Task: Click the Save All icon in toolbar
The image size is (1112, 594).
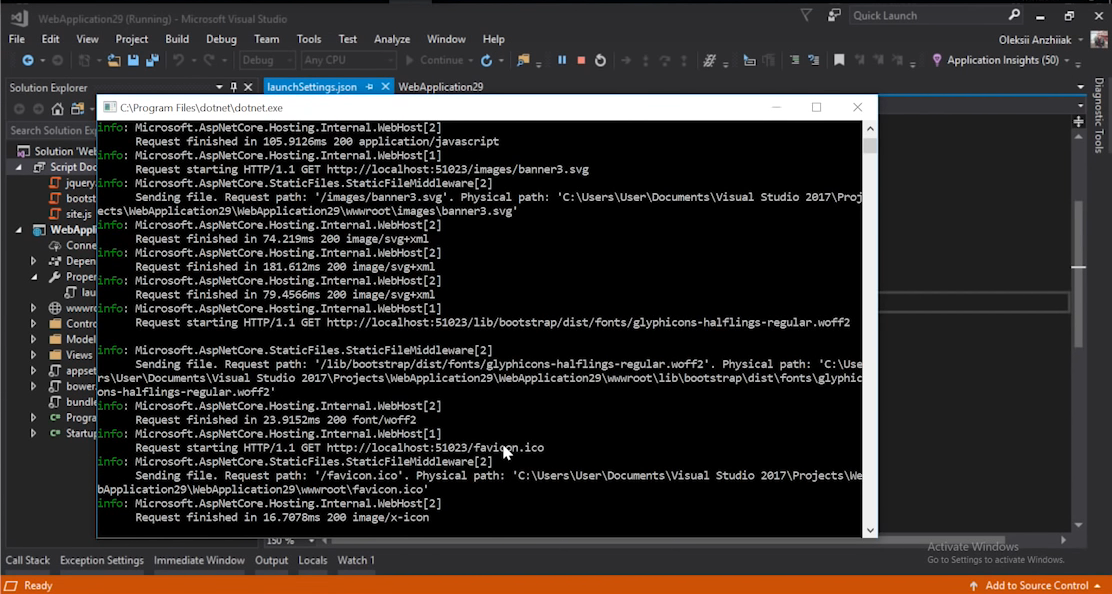Action: click(152, 61)
